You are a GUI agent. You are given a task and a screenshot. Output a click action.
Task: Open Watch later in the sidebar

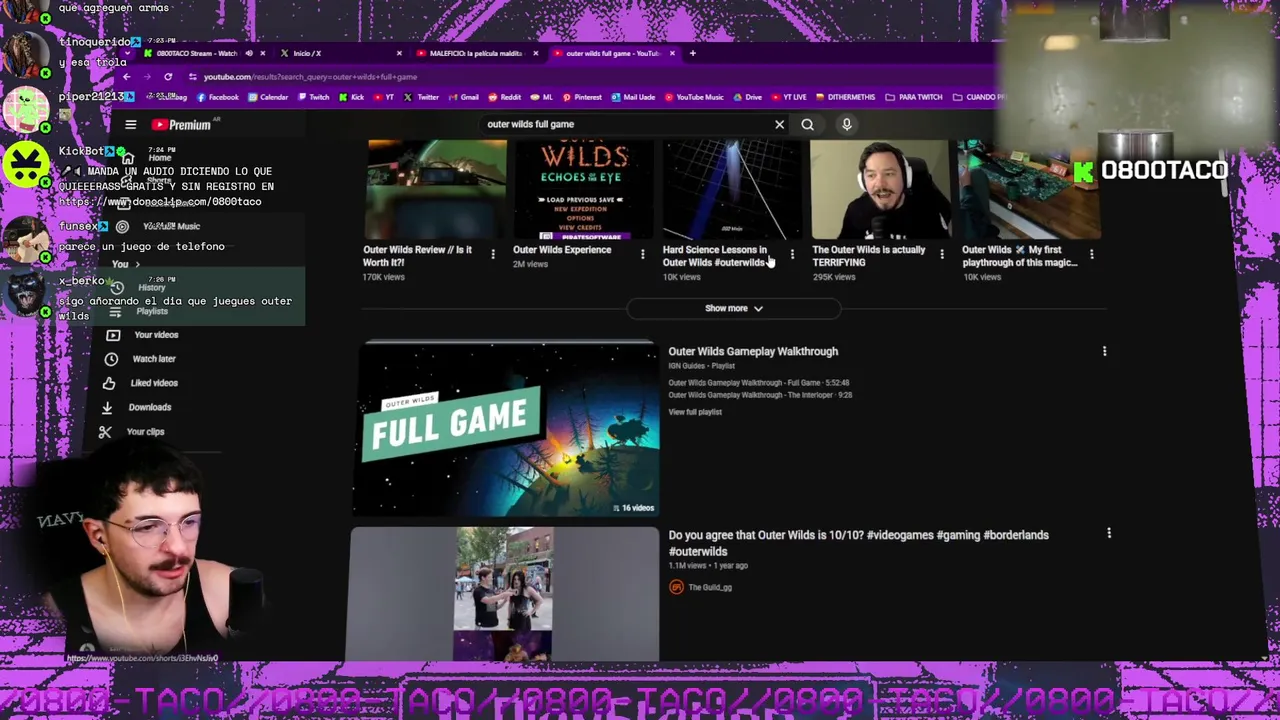154,359
